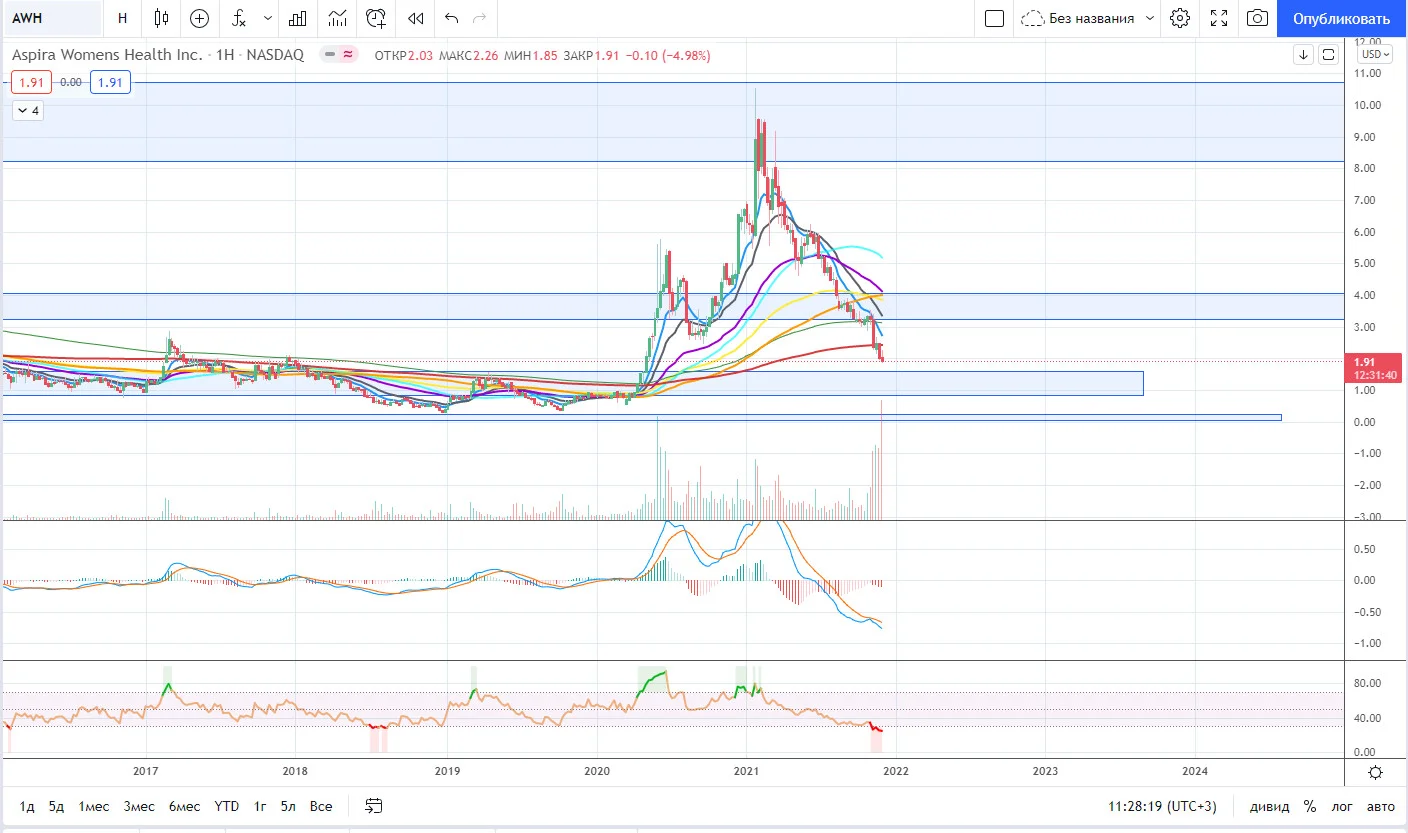Image resolution: width=1408 pixels, height=833 pixels.
Task: Undo the last chart action
Action: (x=452, y=18)
